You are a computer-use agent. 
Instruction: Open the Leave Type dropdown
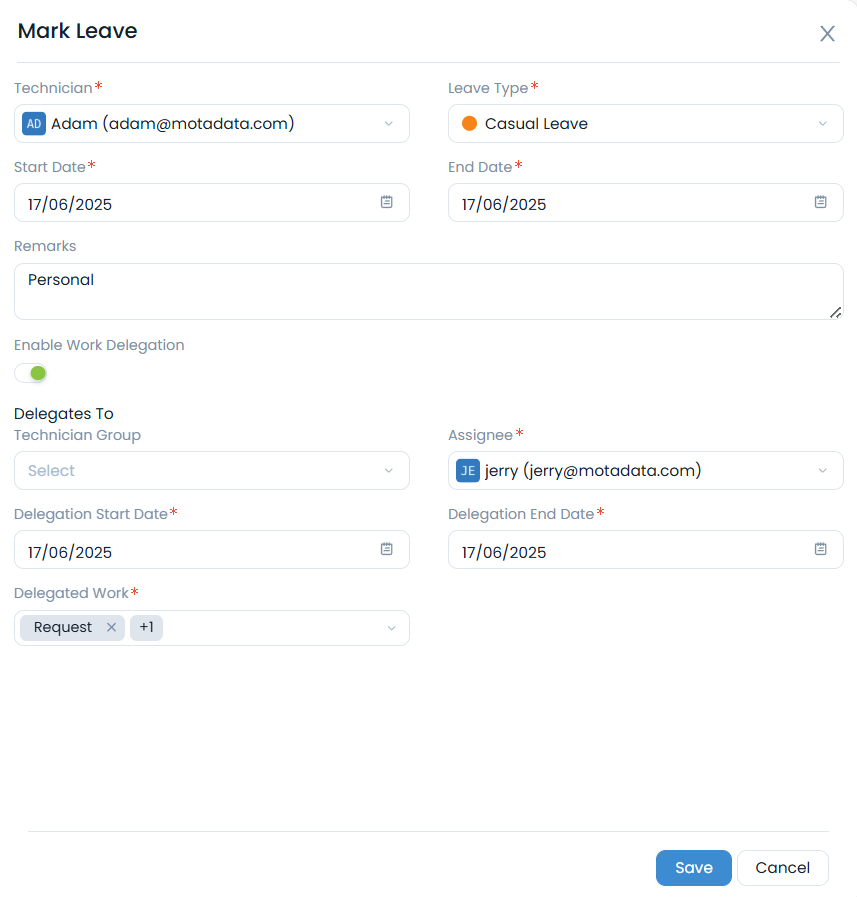pyautogui.click(x=823, y=124)
